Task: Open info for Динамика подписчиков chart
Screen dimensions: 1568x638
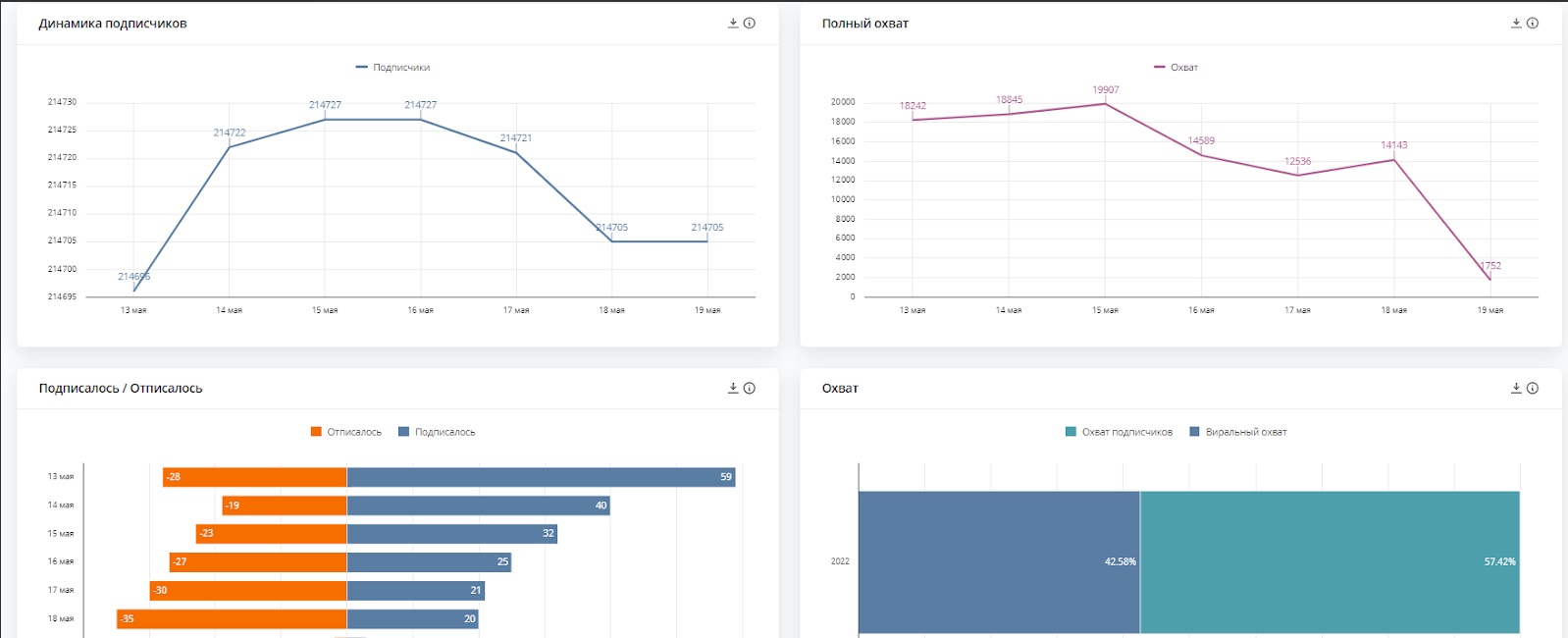Action: [750, 23]
